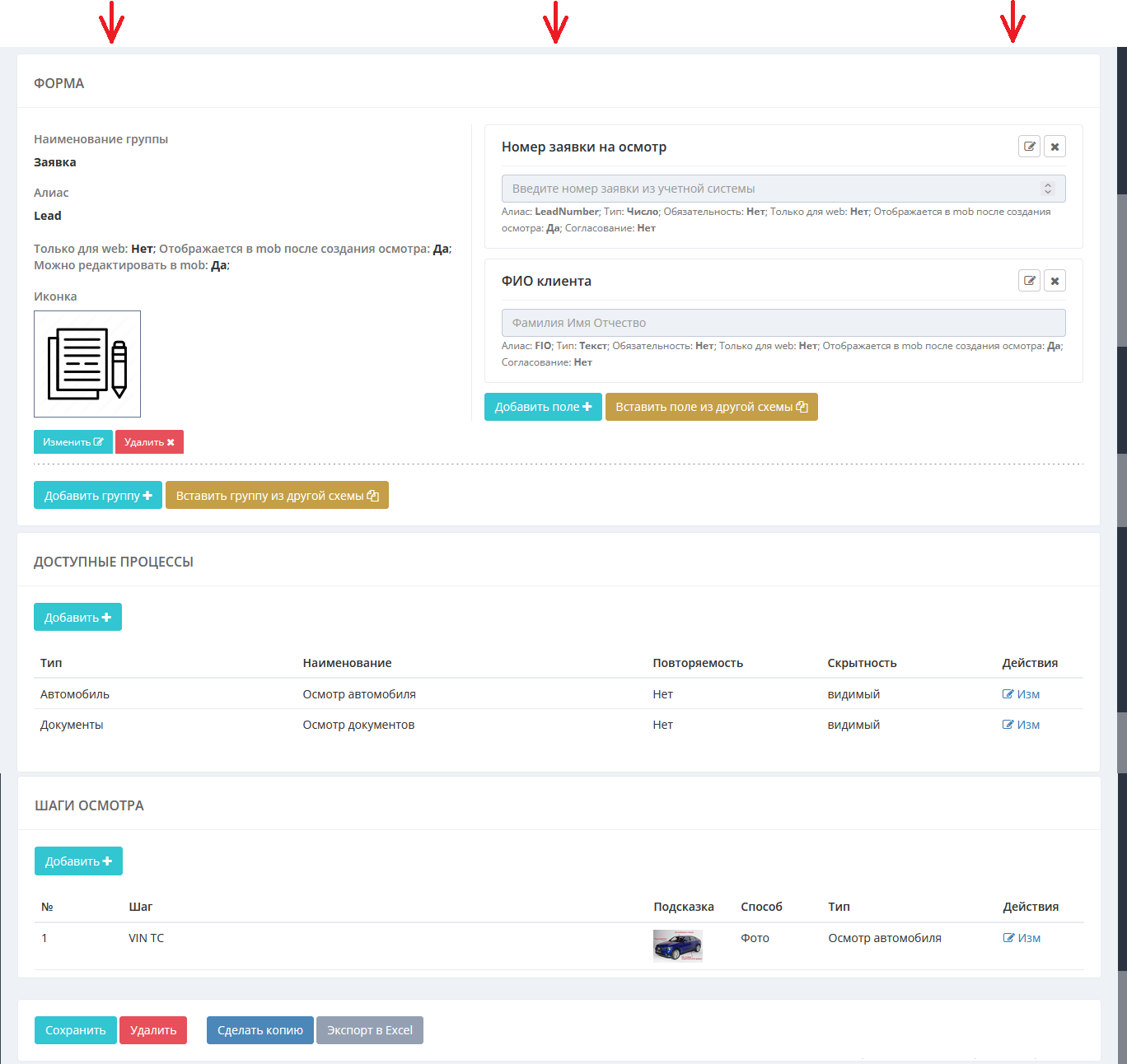
Task: Click the document group icon image
Action: click(87, 364)
